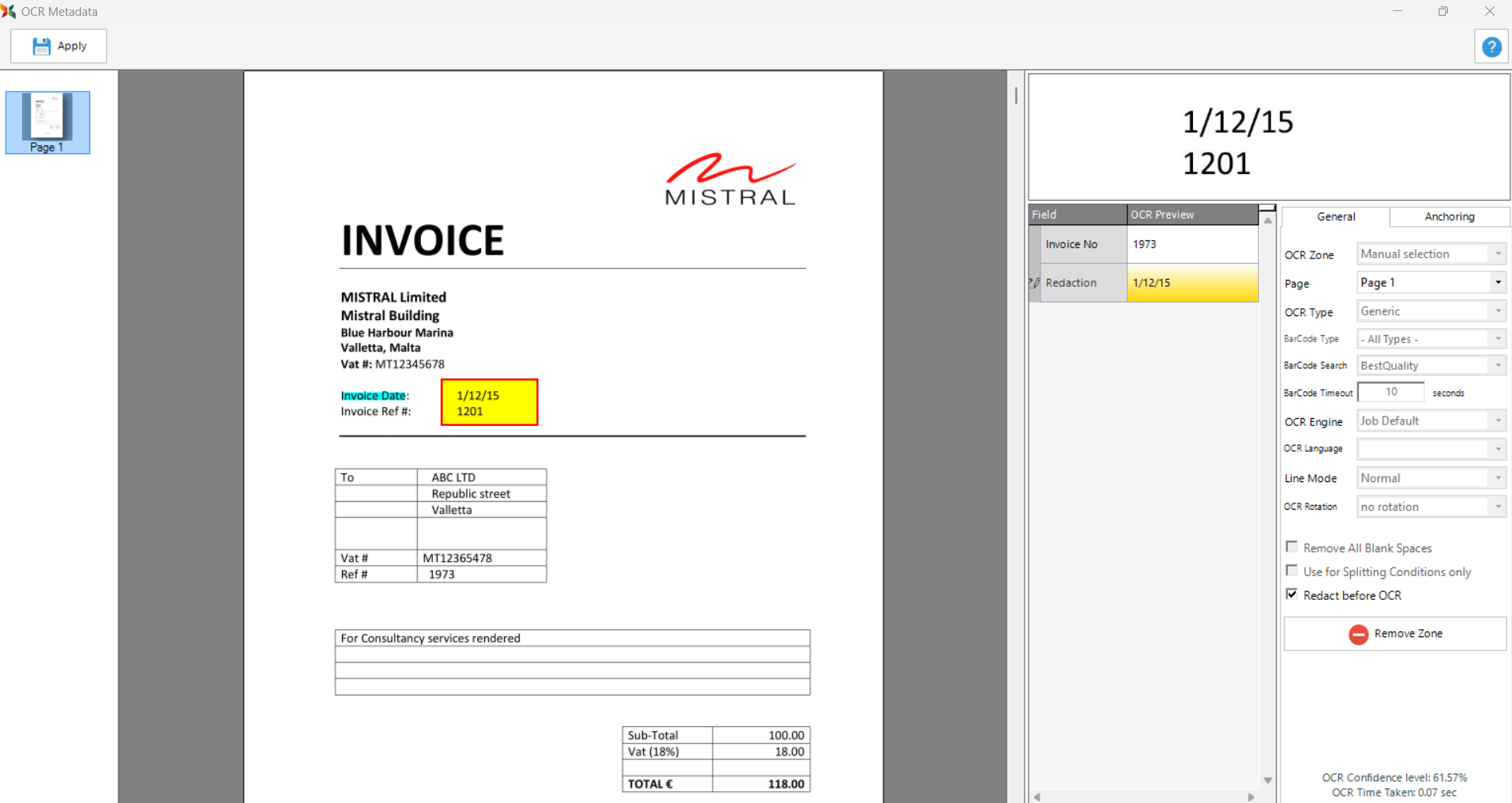Select the General tab

click(x=1336, y=217)
